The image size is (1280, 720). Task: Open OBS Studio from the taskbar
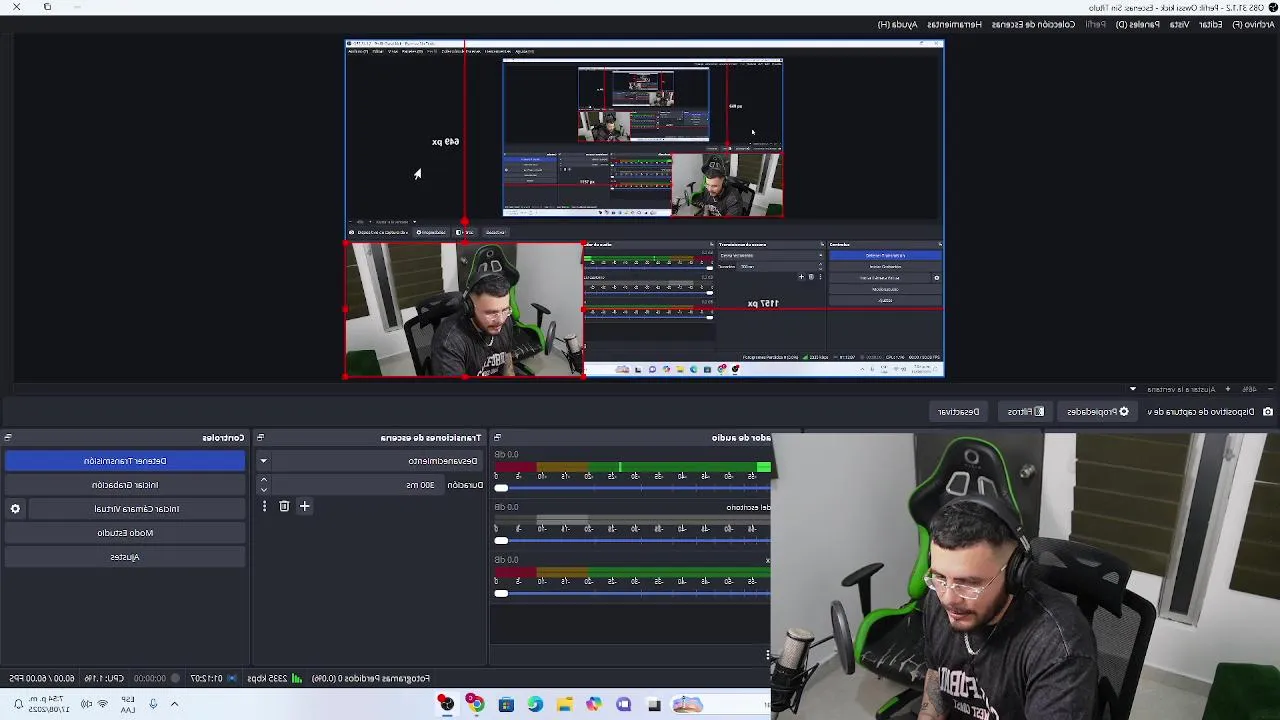446,704
